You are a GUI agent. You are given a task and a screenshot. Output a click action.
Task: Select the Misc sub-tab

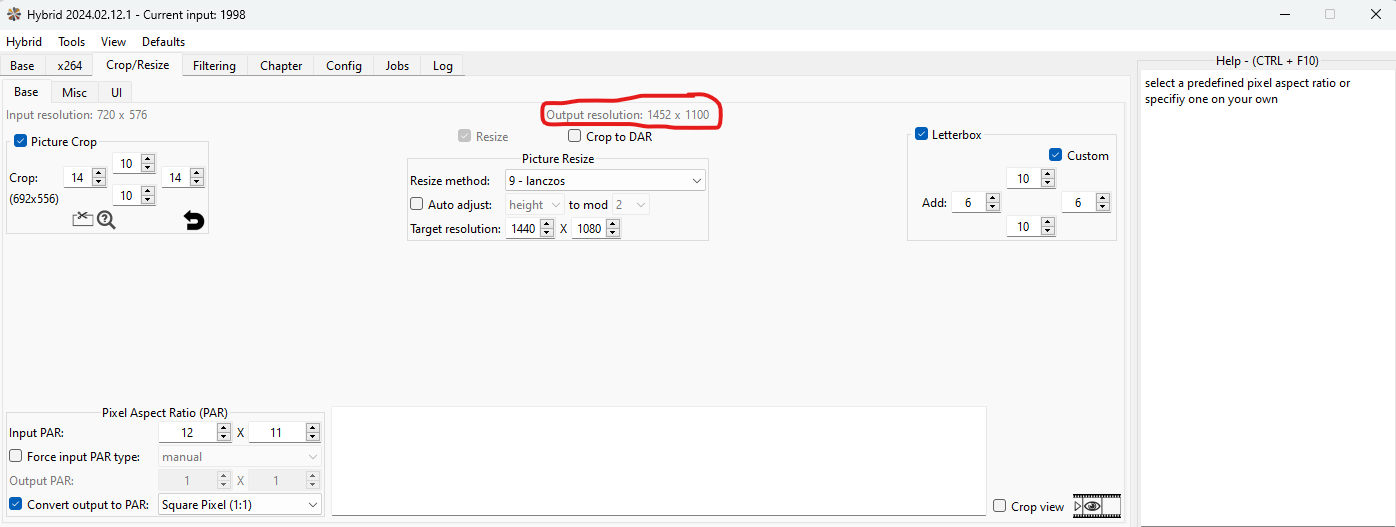[74, 92]
